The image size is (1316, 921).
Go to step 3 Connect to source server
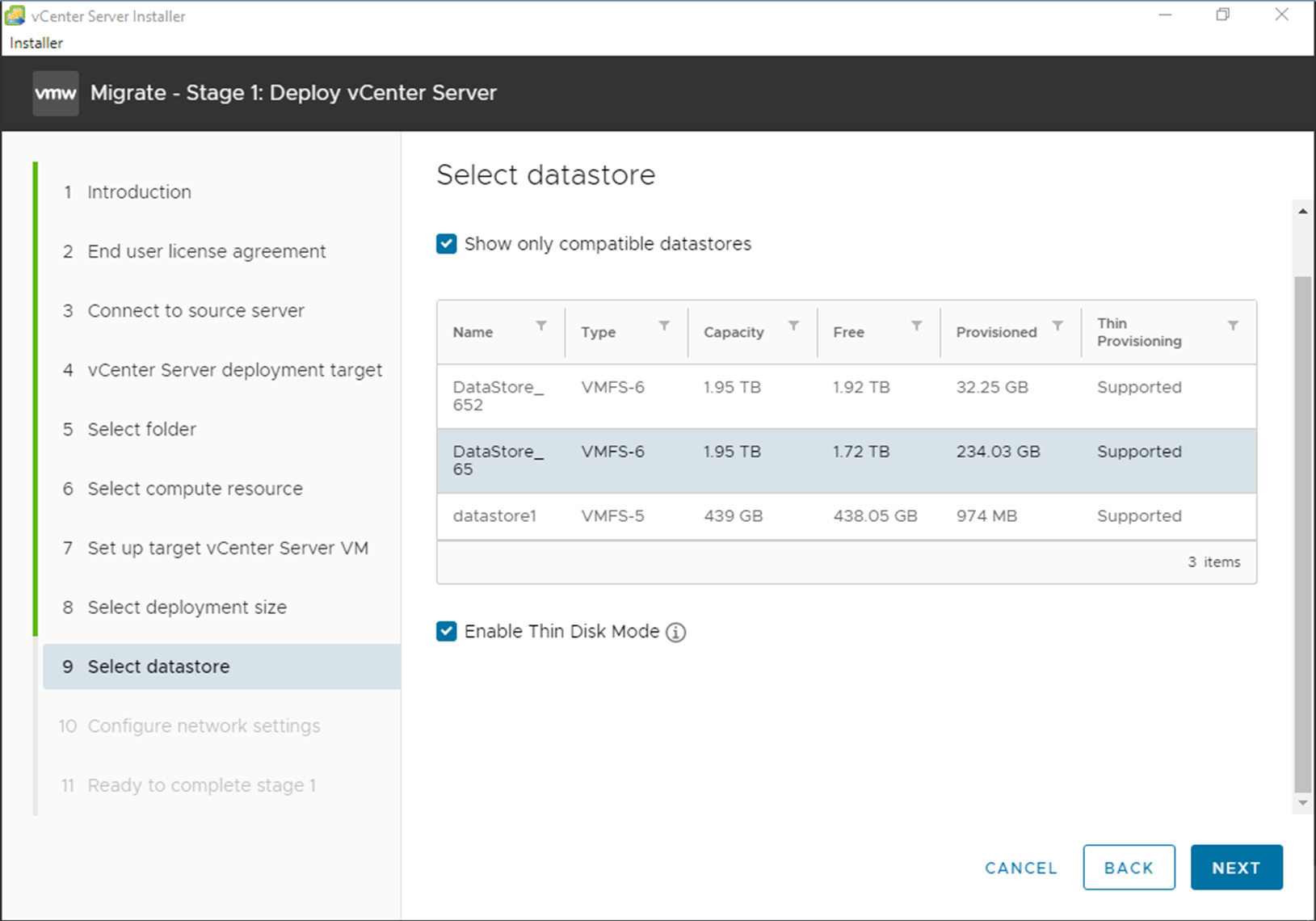click(184, 311)
